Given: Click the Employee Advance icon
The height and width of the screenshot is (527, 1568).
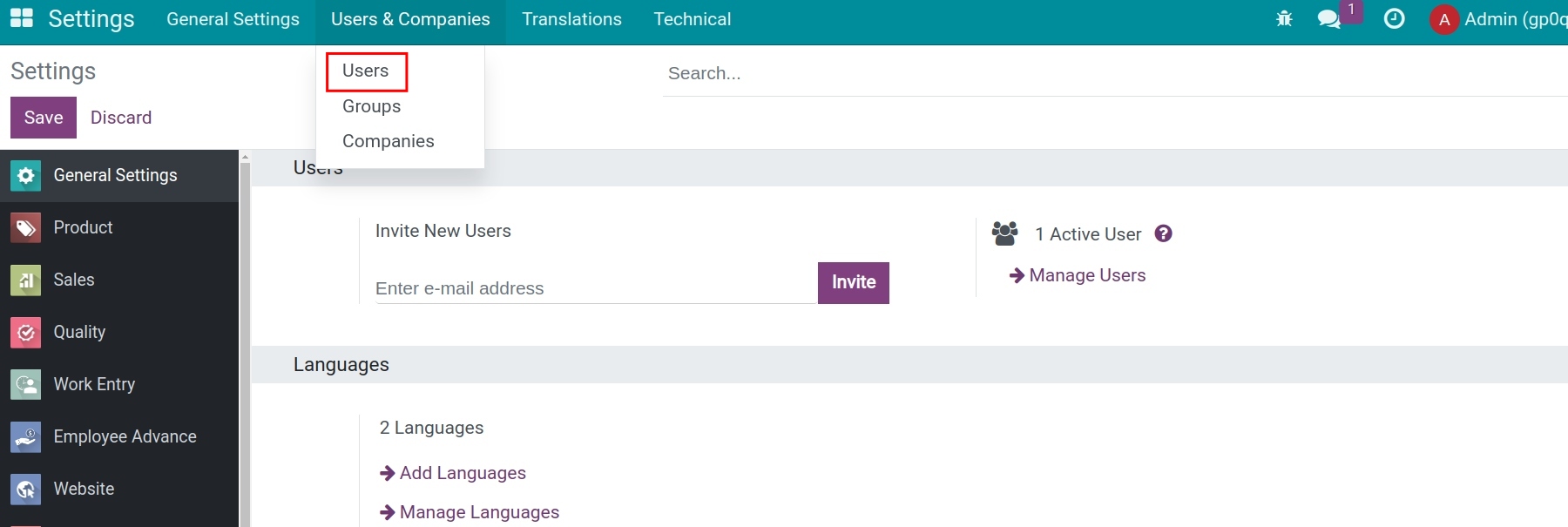Looking at the screenshot, I should 26,437.
